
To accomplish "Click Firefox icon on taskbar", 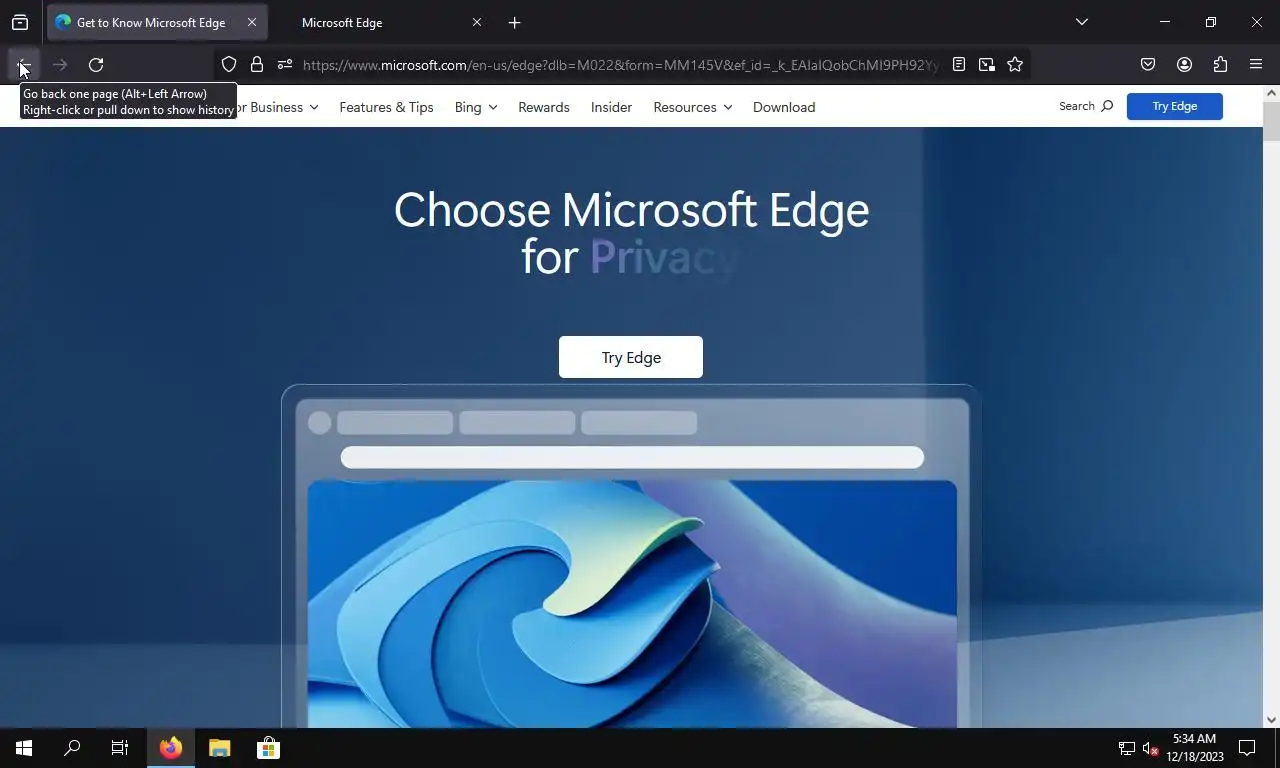I will point(171,748).
